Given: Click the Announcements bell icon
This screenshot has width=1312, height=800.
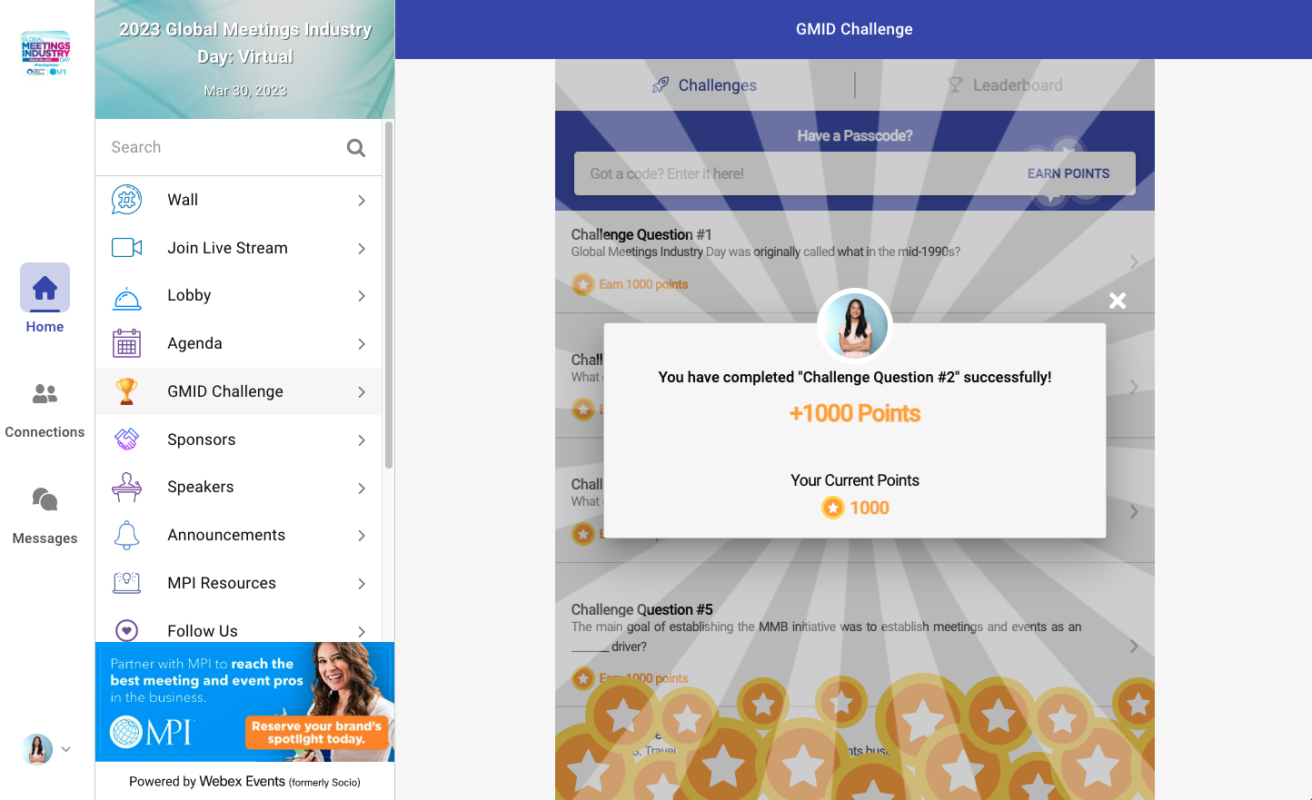Looking at the screenshot, I should (x=127, y=535).
